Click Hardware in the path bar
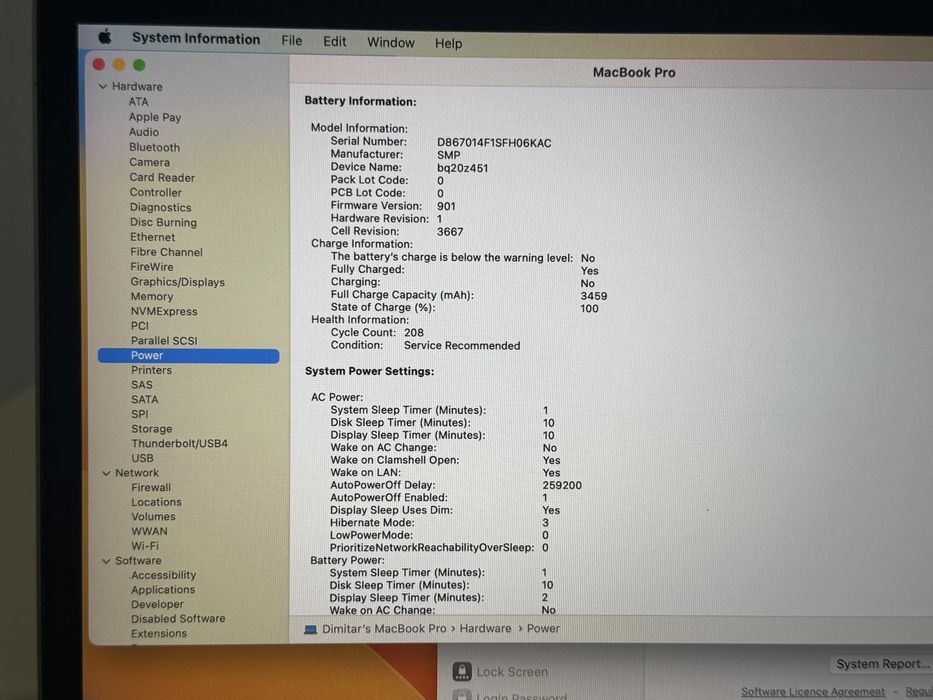 [485, 629]
